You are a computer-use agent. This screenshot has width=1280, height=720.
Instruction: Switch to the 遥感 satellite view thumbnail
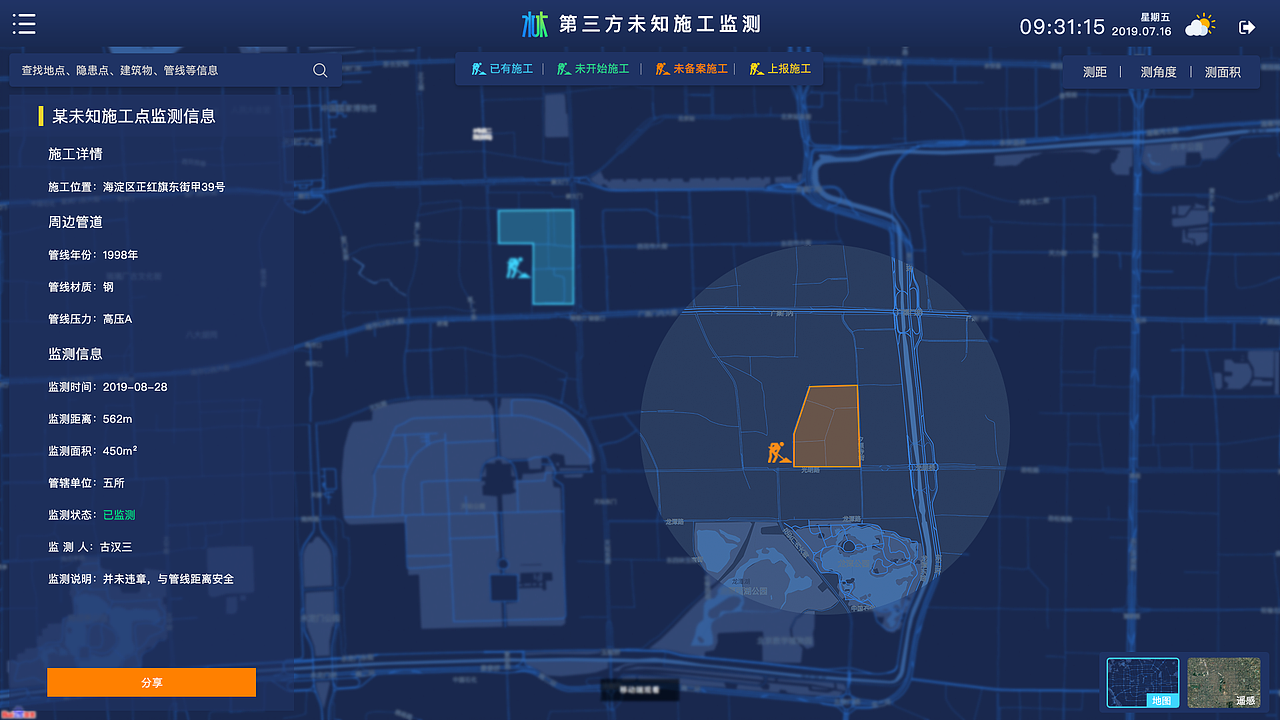(x=1223, y=683)
